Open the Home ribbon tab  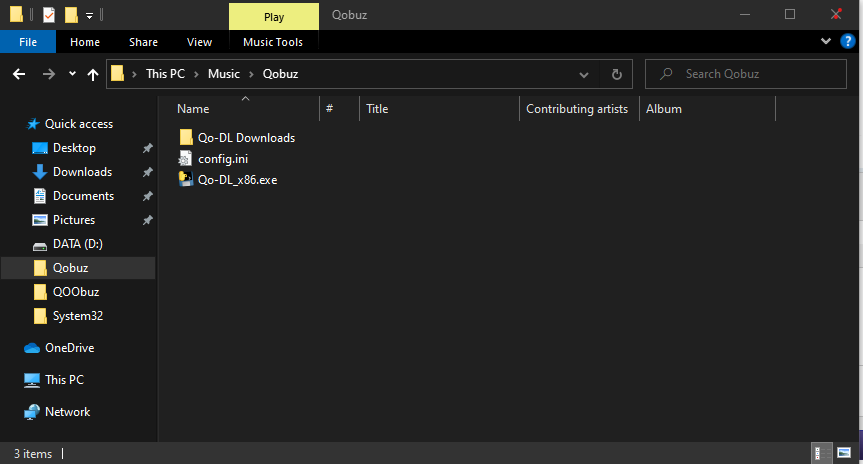tap(85, 42)
